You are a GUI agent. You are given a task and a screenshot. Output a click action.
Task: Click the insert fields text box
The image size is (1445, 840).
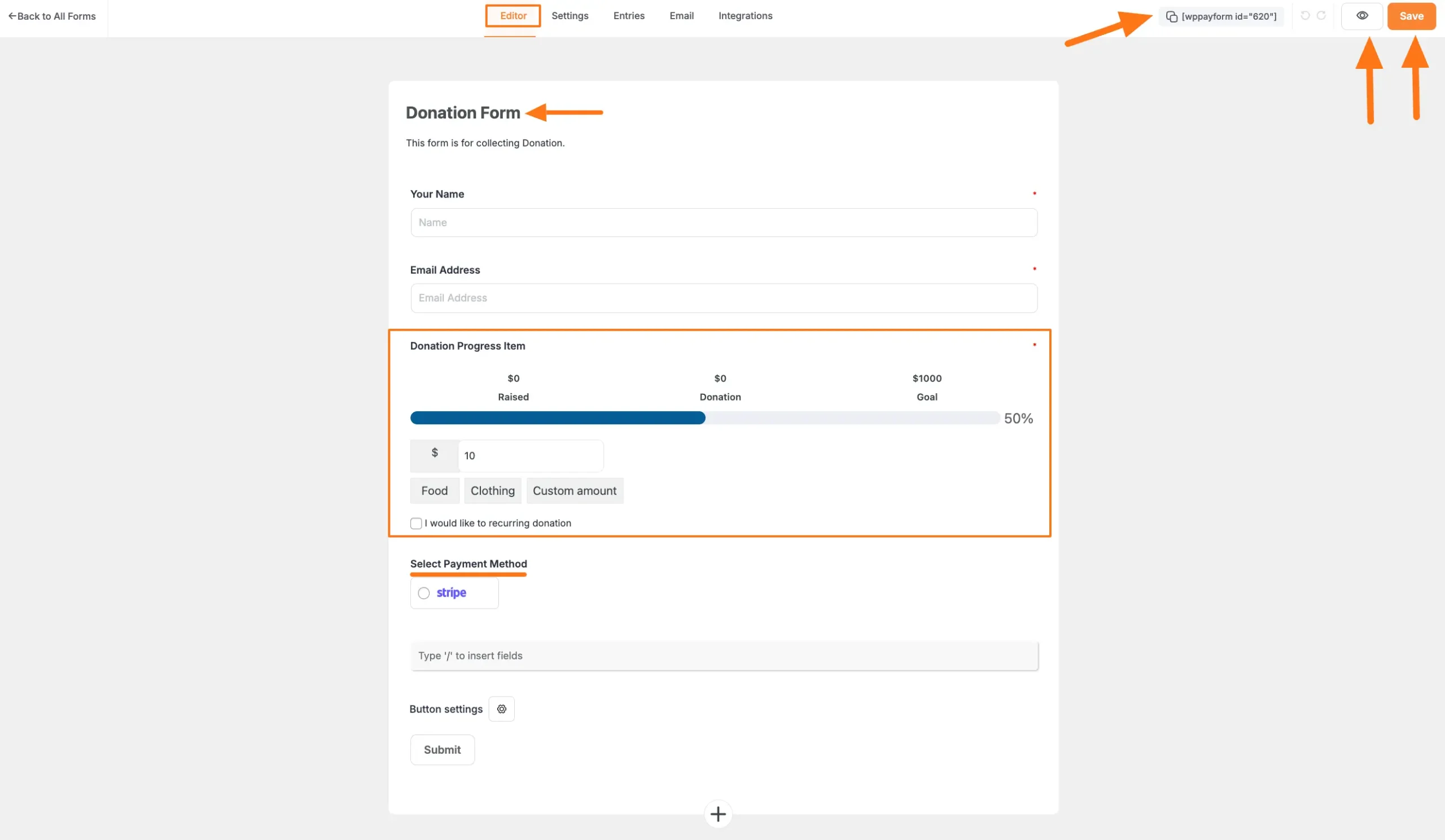point(724,656)
